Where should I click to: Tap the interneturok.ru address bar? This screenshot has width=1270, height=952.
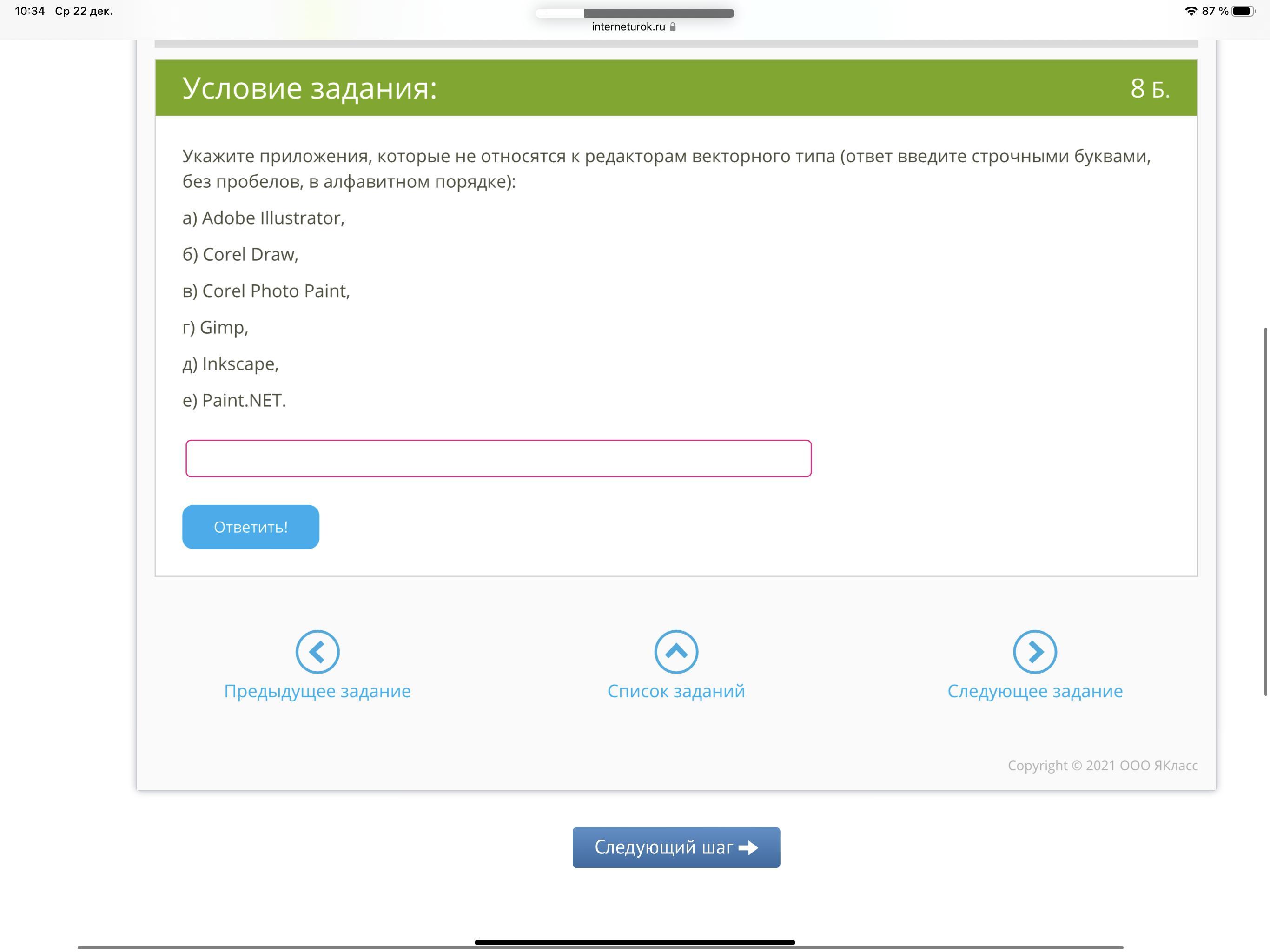[x=628, y=26]
